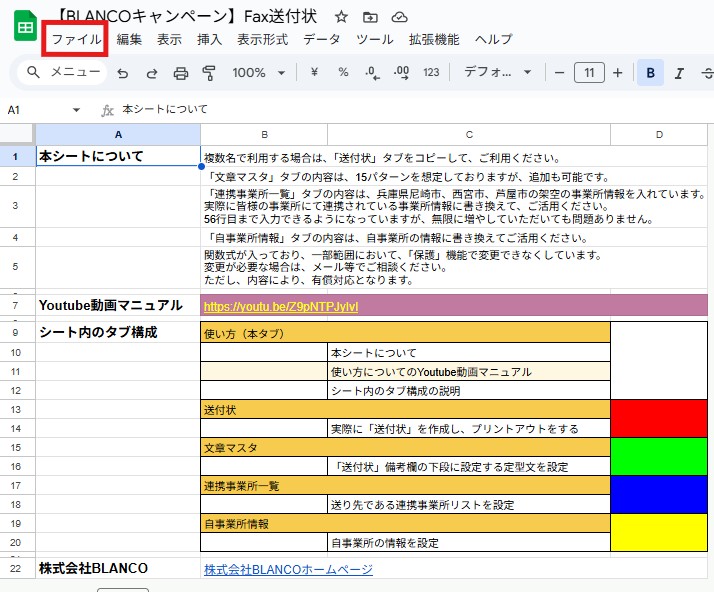The image size is (714, 592).
Task: Select cell 使い方についてのYoutube動画マニュアル
Action: [469, 372]
